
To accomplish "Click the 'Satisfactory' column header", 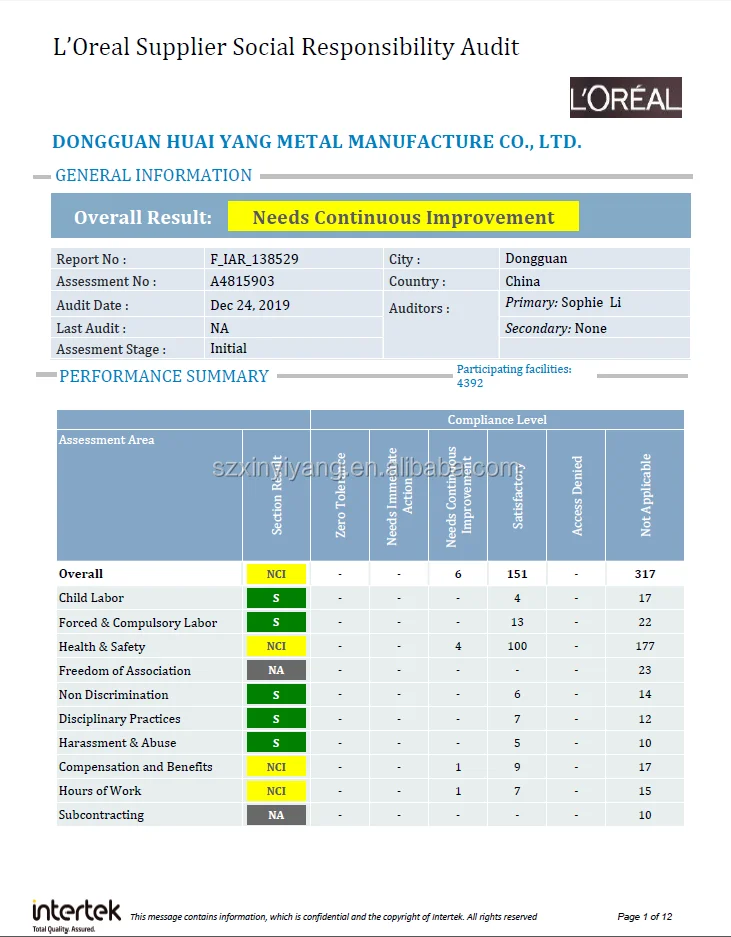I will coord(518,497).
